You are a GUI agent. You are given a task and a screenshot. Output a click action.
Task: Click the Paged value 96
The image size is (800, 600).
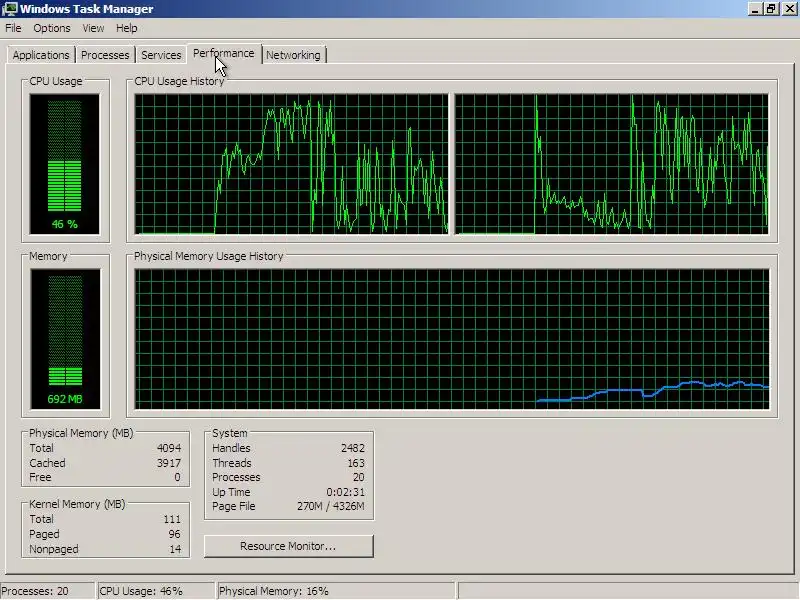[x=174, y=534]
